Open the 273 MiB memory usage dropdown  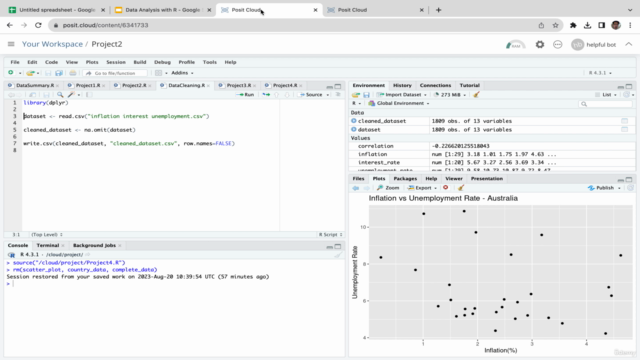[450, 95]
